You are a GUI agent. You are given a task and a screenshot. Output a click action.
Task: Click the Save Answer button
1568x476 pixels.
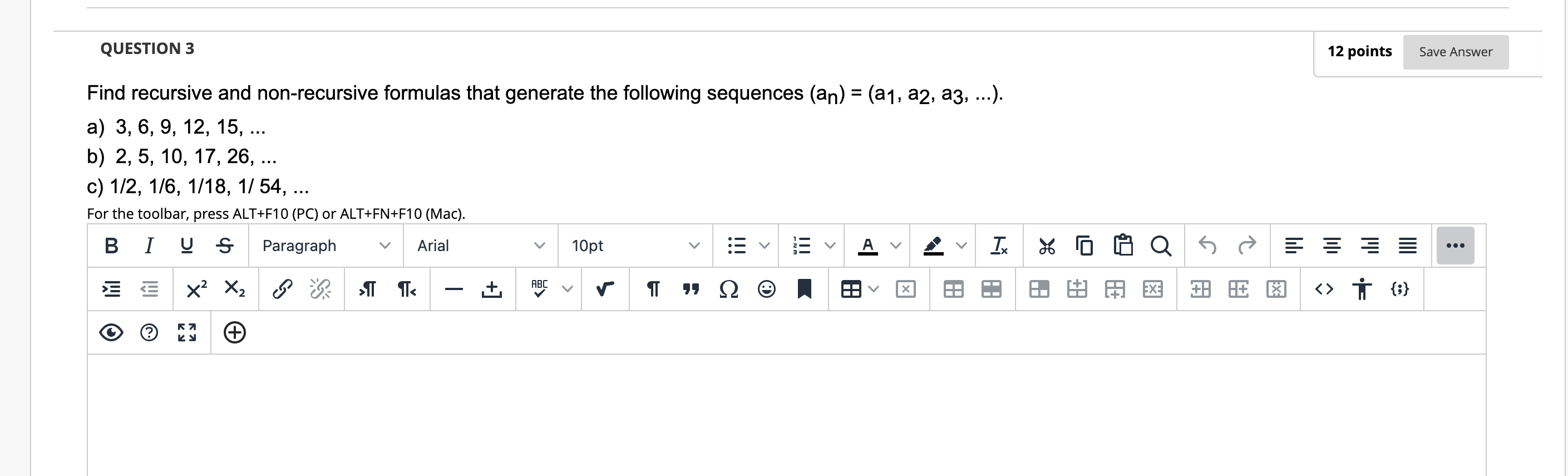(x=1456, y=52)
